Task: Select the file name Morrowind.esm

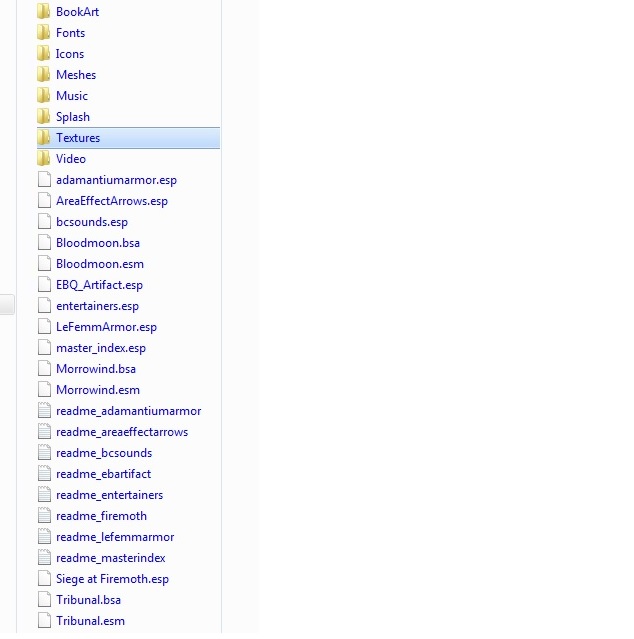Action: (x=98, y=390)
